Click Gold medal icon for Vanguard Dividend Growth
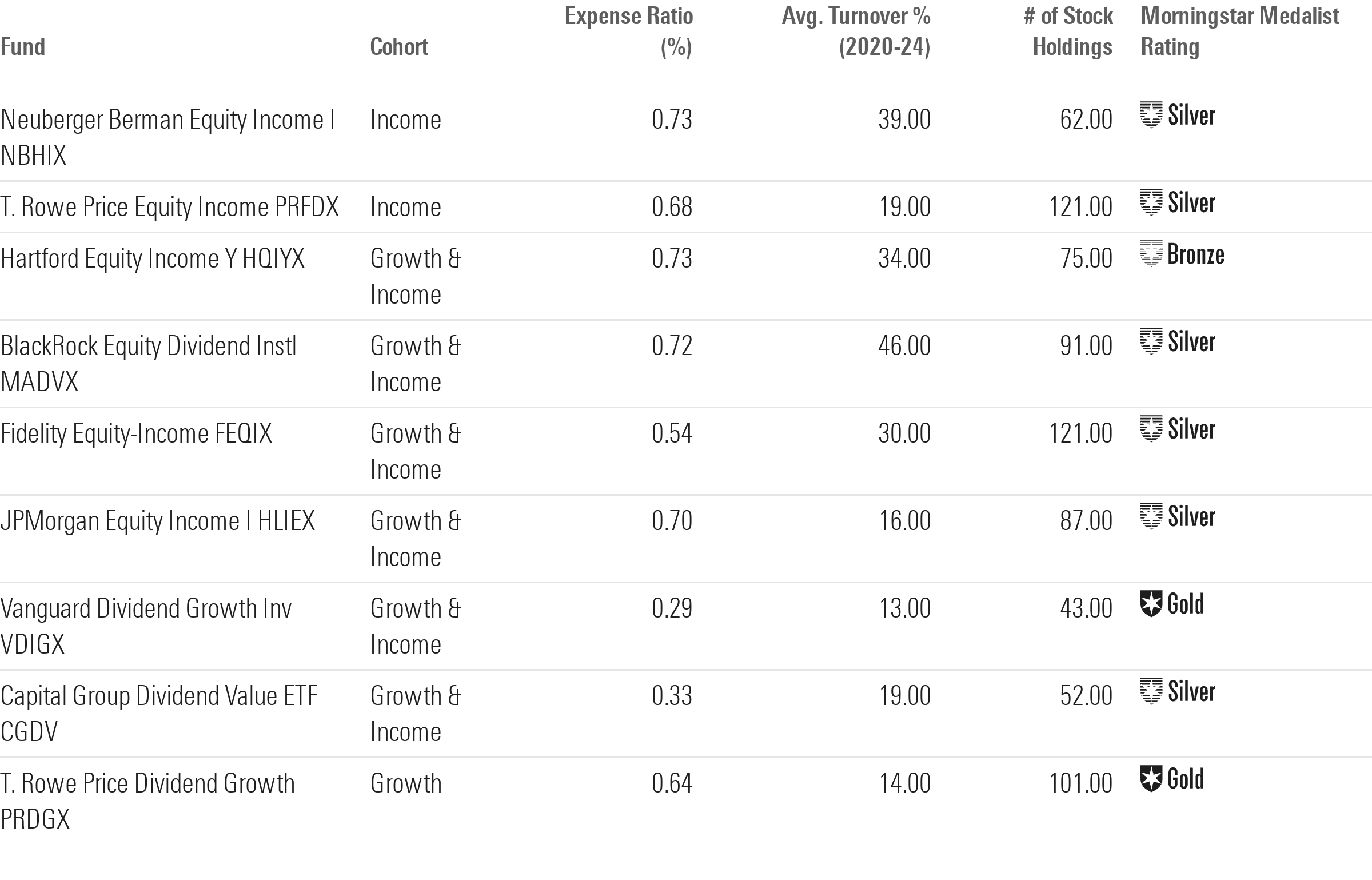1372x880 pixels. click(x=1151, y=604)
